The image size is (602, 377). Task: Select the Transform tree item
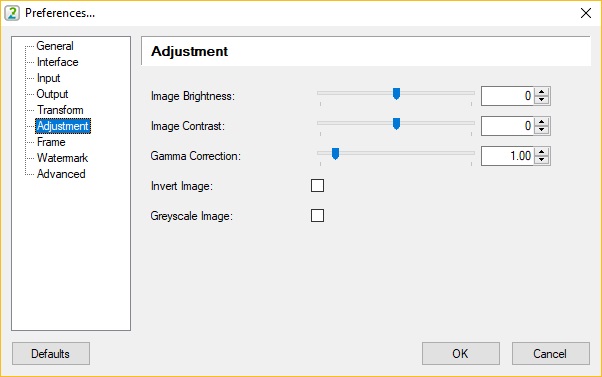click(60, 110)
